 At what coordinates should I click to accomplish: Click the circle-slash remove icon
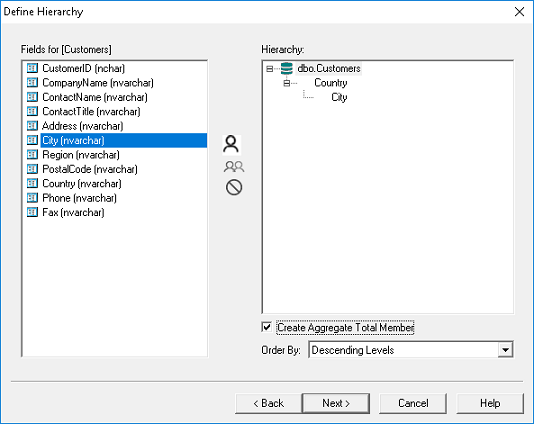tap(234, 187)
